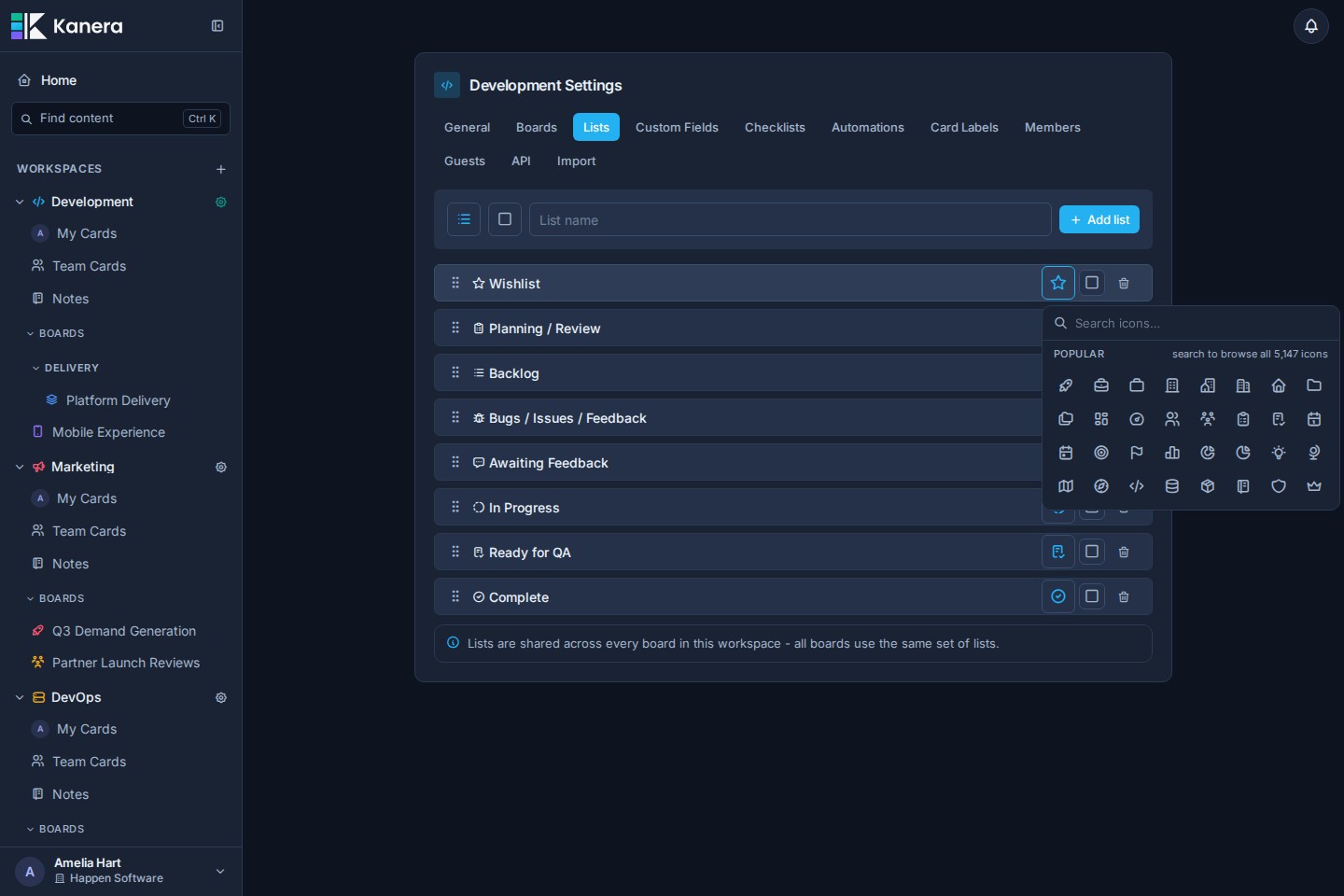The height and width of the screenshot is (896, 1344).
Task: Select the folder icon in the popular grid
Action: (1314, 385)
